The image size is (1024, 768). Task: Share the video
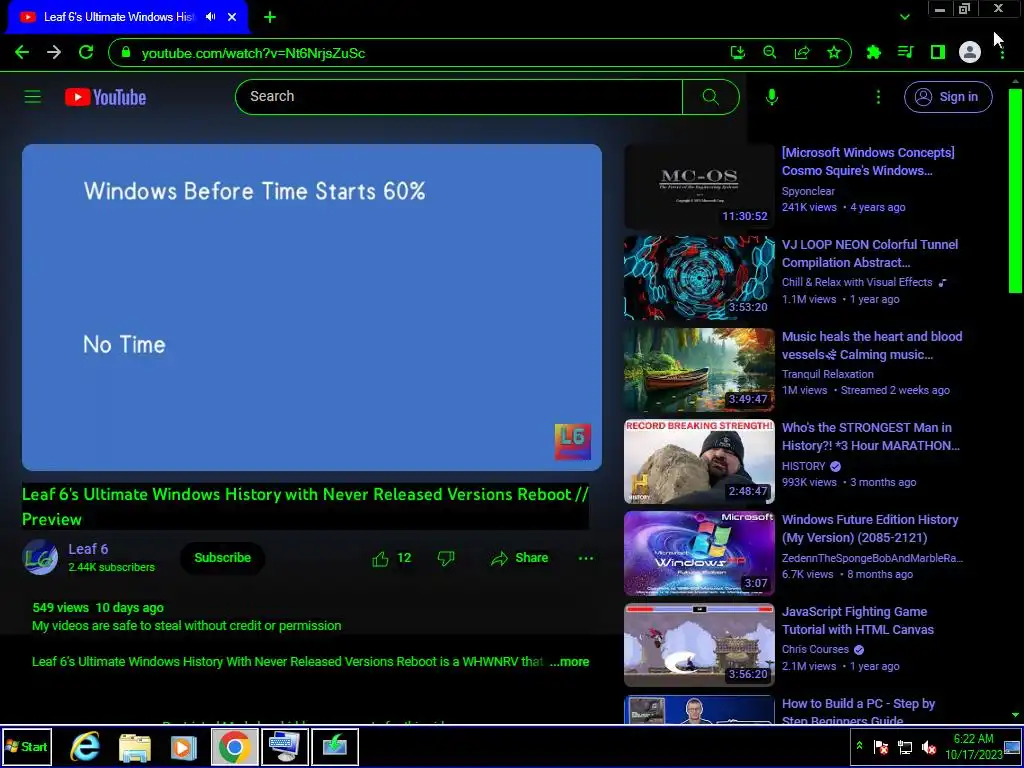(520, 558)
